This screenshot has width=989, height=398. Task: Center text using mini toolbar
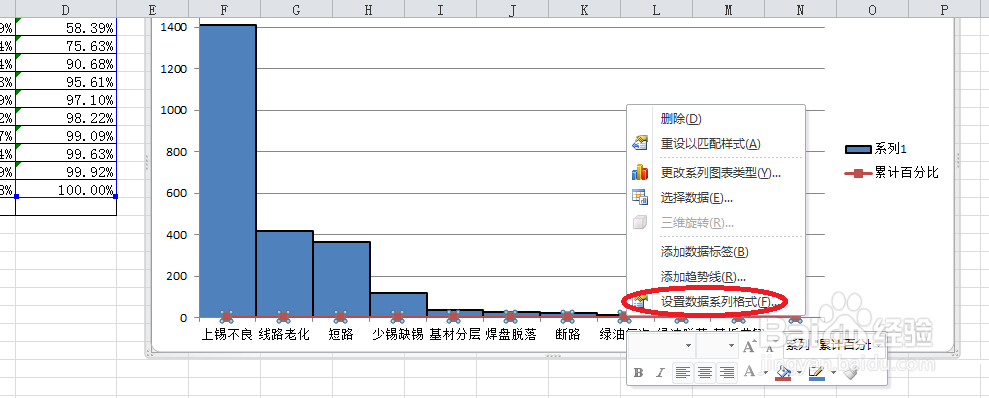[x=705, y=373]
